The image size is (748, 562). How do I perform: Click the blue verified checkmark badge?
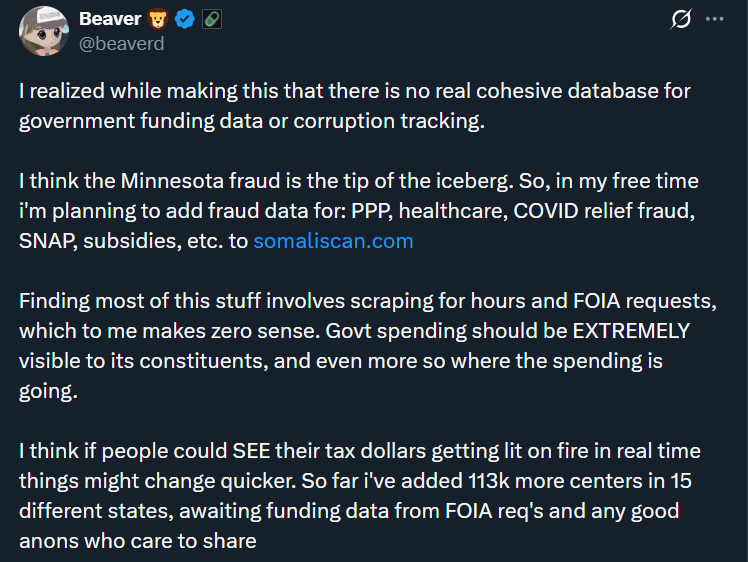[185, 19]
